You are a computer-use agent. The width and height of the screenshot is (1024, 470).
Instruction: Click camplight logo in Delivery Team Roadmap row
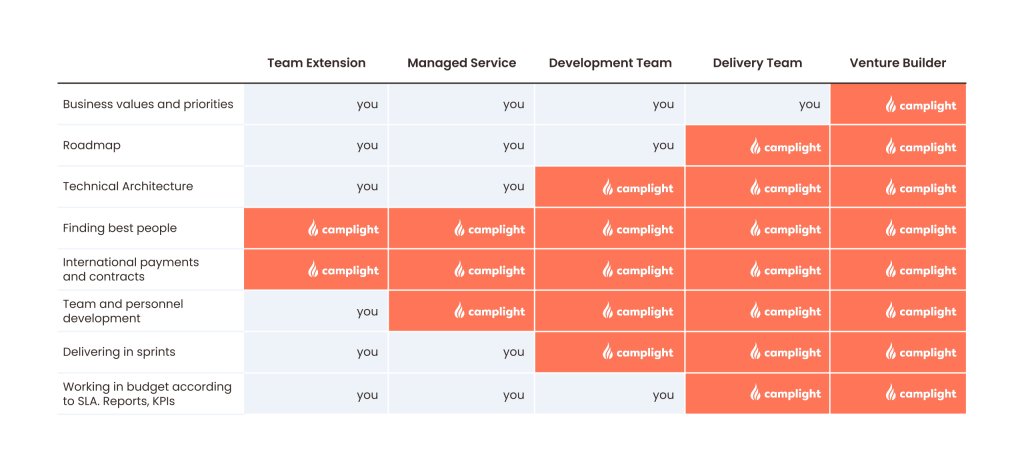pyautogui.click(x=785, y=147)
